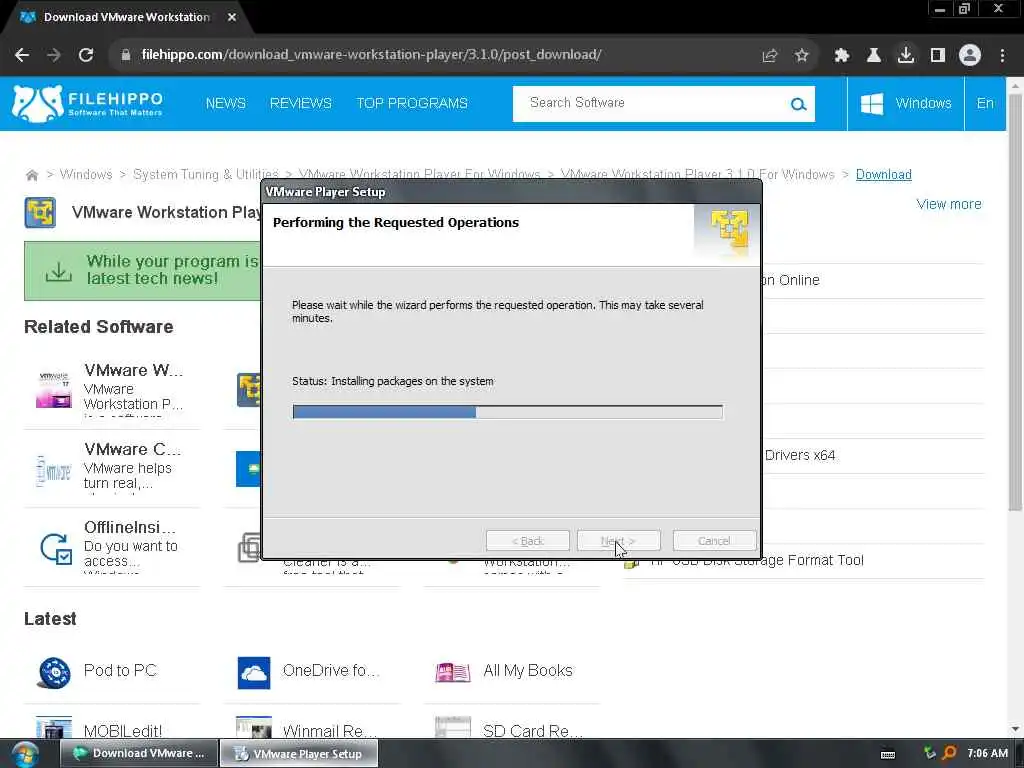Click the FileHippo logo
This screenshot has height=768, width=1024.
88,104
